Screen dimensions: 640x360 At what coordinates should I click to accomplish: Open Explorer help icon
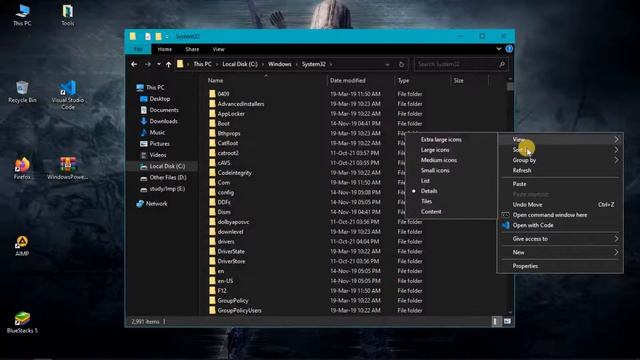[509, 49]
